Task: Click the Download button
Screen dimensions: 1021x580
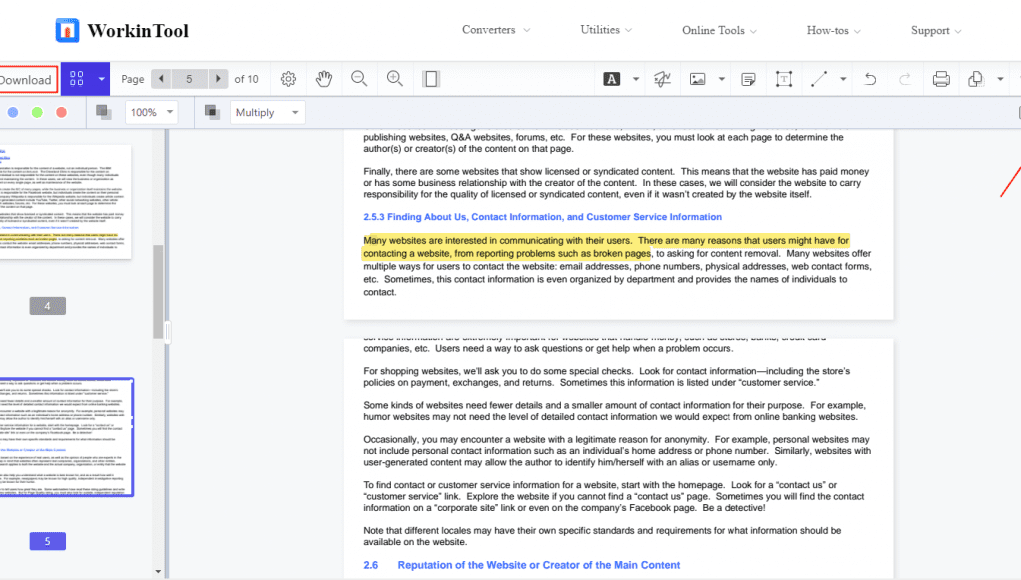Action: click(x=27, y=79)
